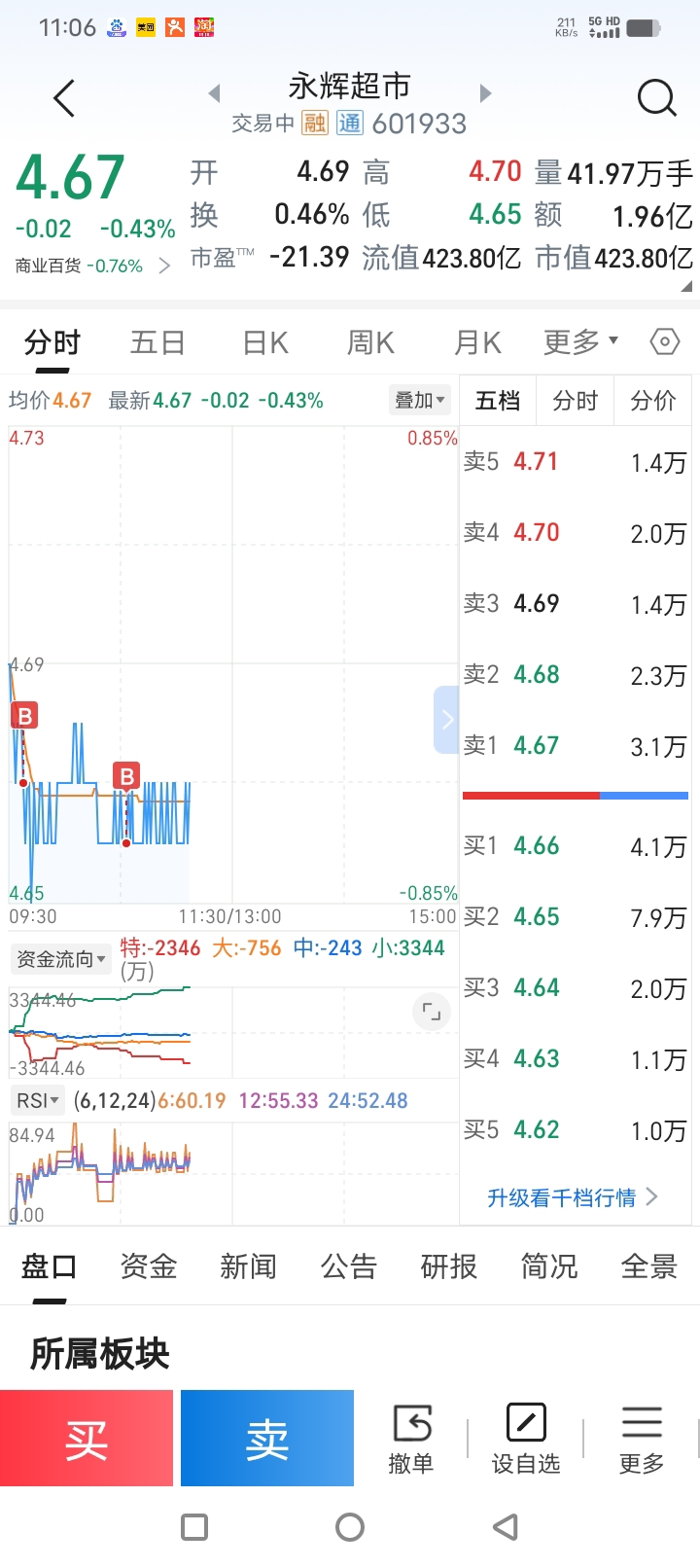Screen dimensions: 700x1568
Task: Select 分价 price distribution tab
Action: [x=653, y=401]
